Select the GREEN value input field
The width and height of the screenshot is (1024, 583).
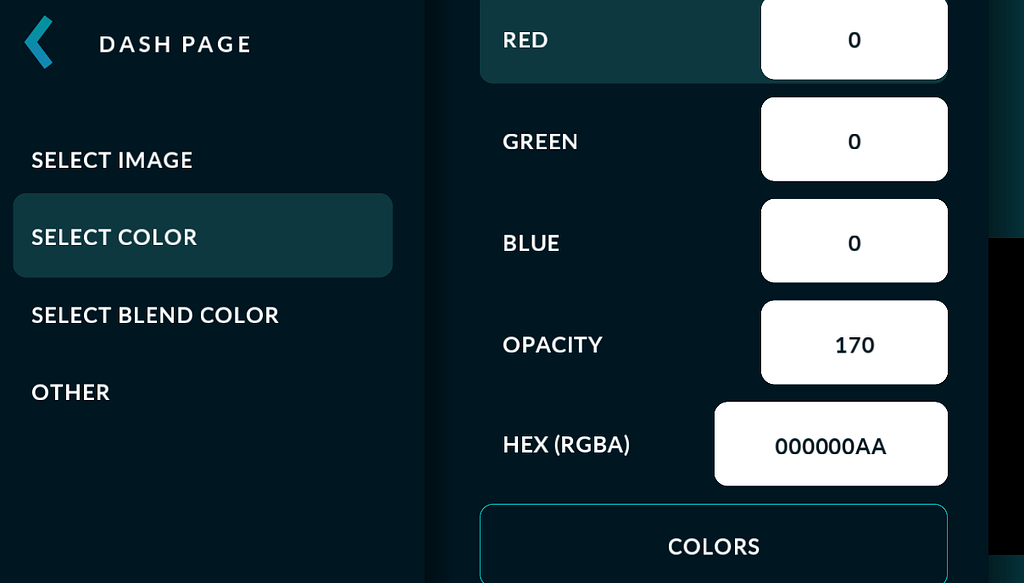click(x=854, y=140)
